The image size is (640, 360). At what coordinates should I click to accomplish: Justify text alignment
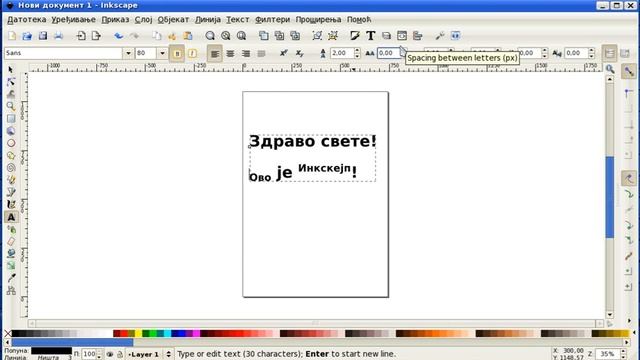[x=261, y=53]
